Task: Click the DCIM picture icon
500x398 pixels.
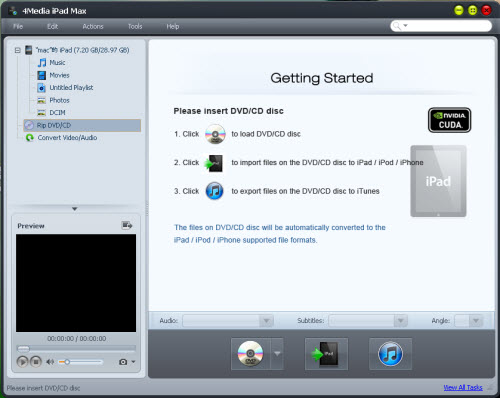Action: 42,113
